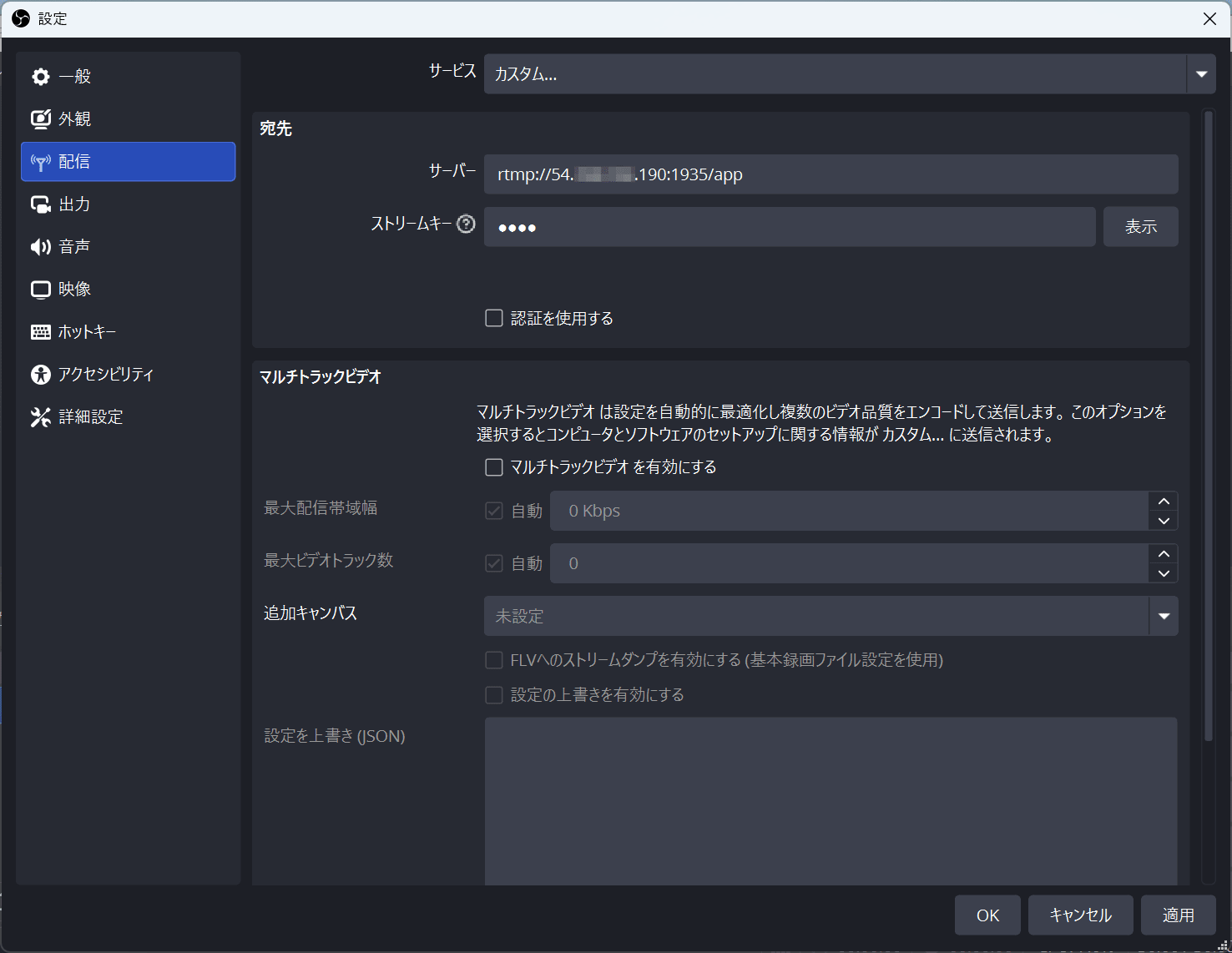The height and width of the screenshot is (953, 1232).
Task: Enable the 認証を使用する checkbox
Action: click(x=494, y=318)
